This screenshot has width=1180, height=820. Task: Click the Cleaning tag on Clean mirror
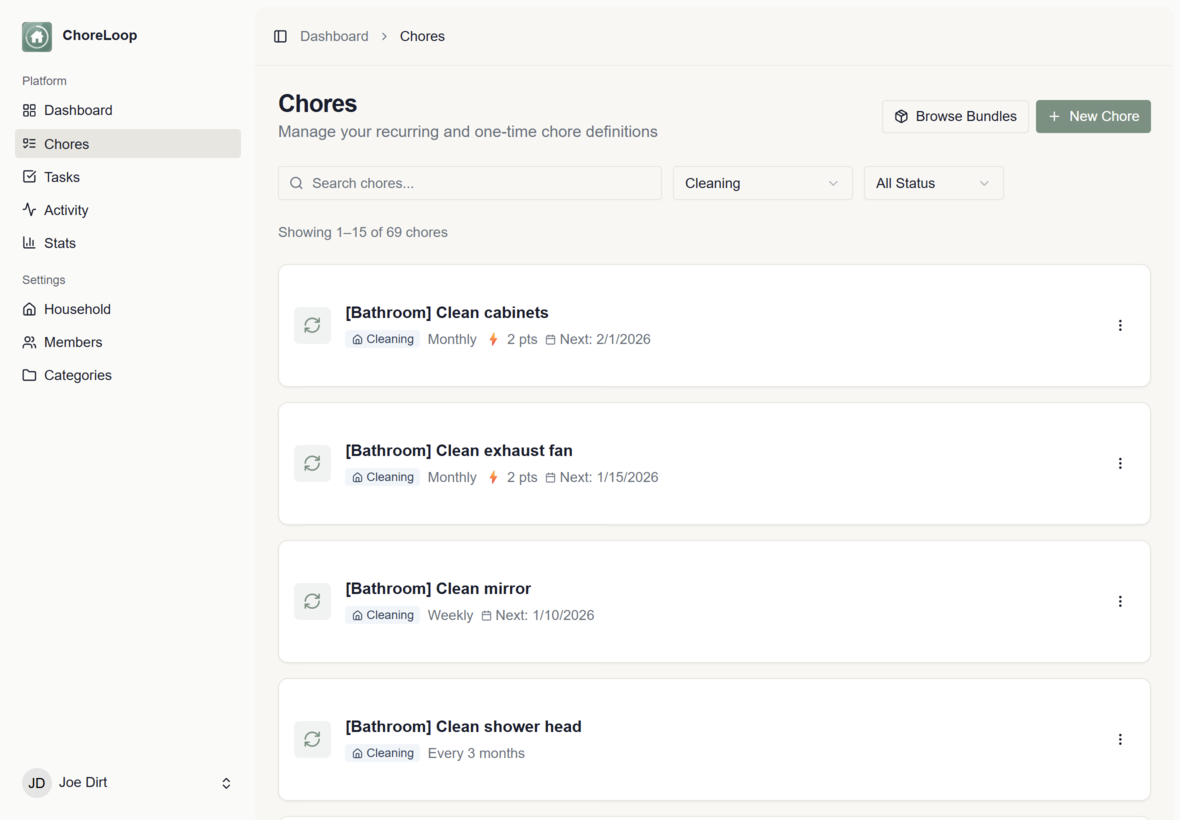[382, 615]
